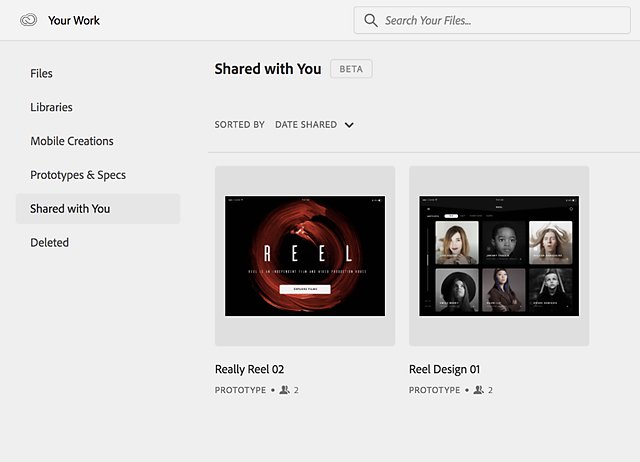
Task: Select Shared with You sidebar item
Action: coord(98,209)
